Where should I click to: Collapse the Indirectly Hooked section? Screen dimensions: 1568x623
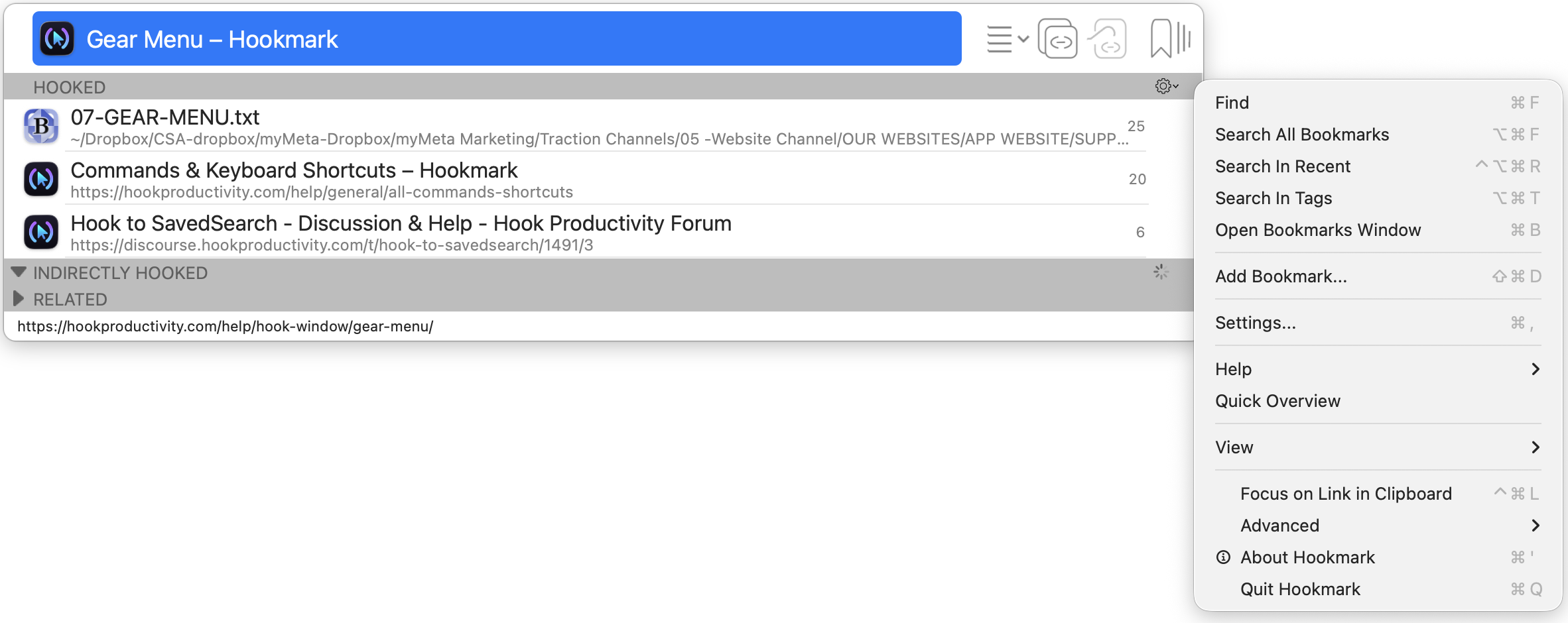tap(19, 272)
